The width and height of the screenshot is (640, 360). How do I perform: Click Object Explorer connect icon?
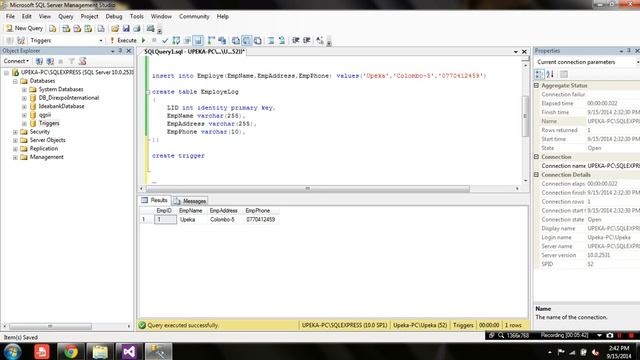[39, 61]
